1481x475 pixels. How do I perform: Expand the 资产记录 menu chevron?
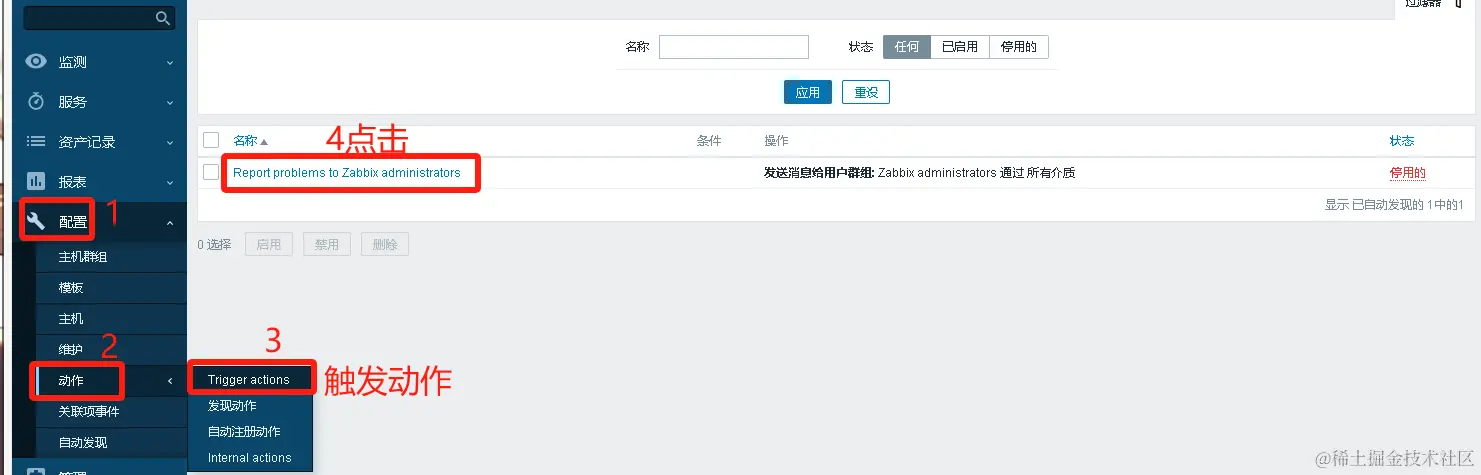170,142
